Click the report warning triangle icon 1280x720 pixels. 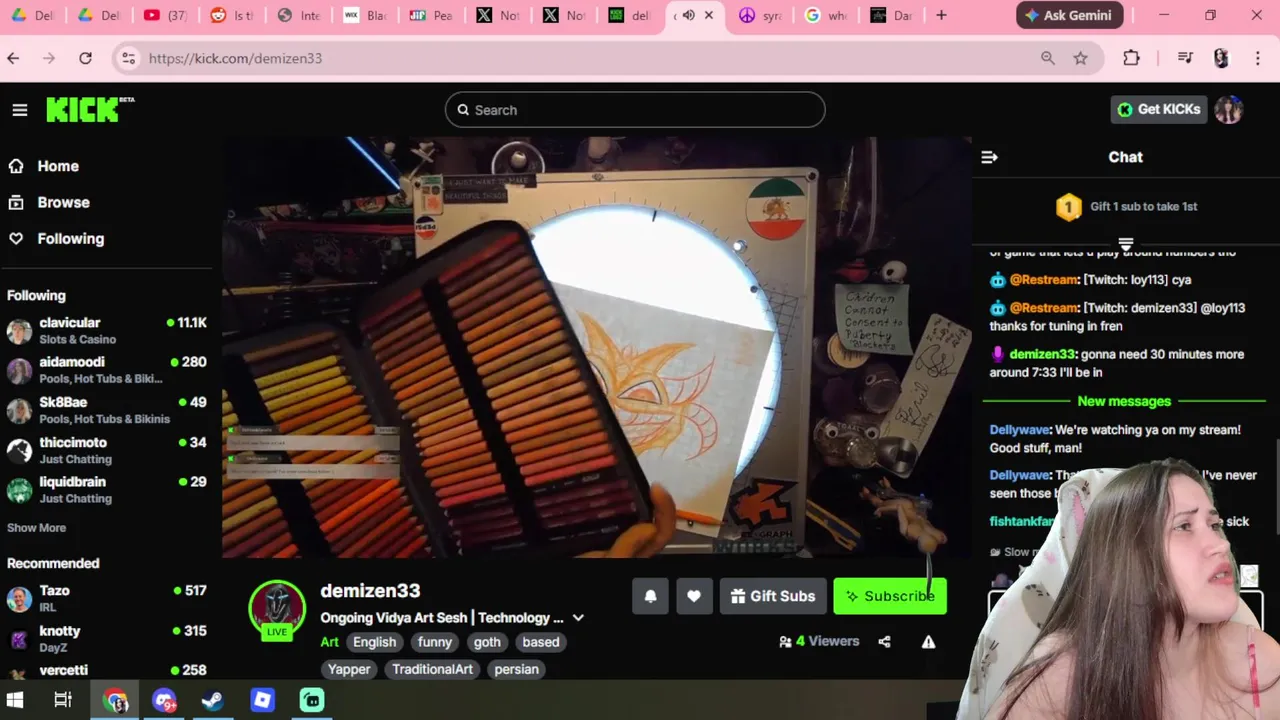click(x=928, y=642)
